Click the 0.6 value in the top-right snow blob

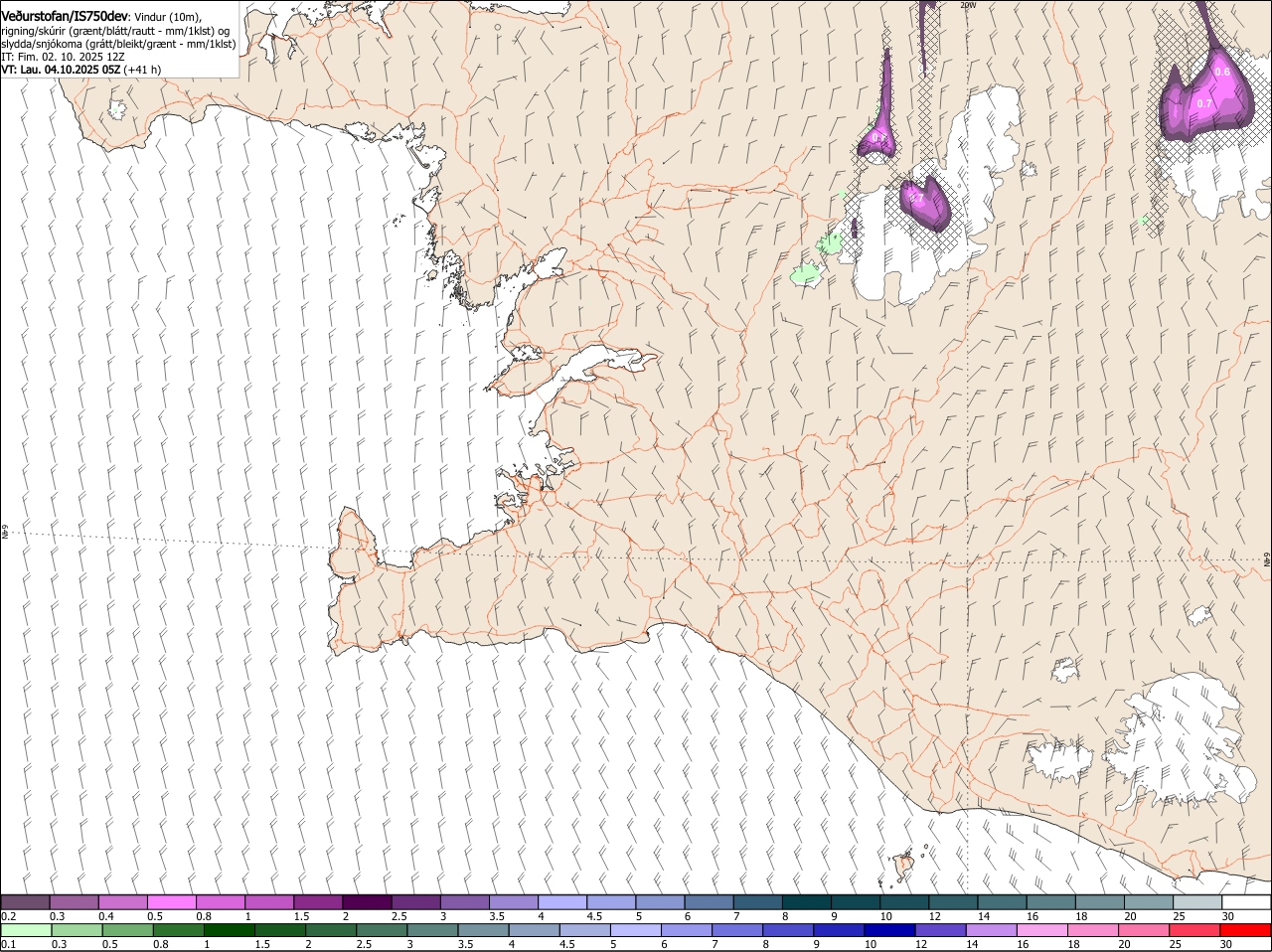pyautogui.click(x=1222, y=72)
